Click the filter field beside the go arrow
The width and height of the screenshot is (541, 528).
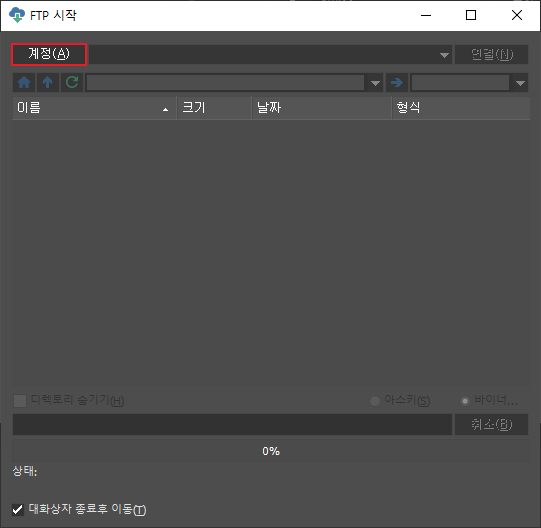pos(460,83)
